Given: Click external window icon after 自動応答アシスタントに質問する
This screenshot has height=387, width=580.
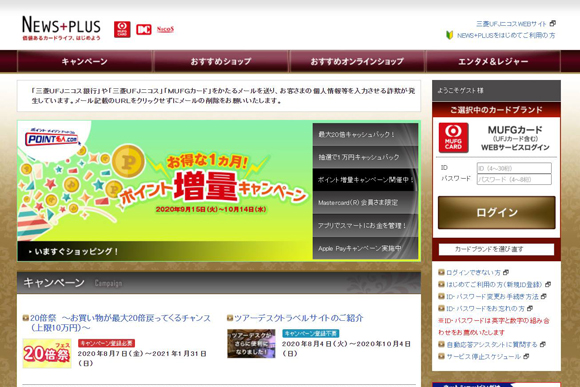Looking at the screenshot, I should click(x=543, y=344).
